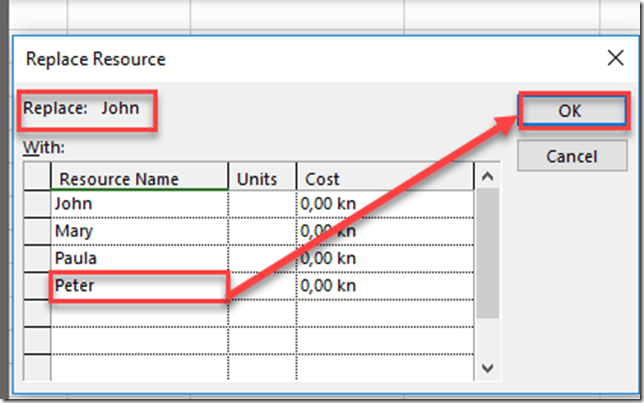
Task: Click the Units cell for Peter
Action: click(262, 286)
